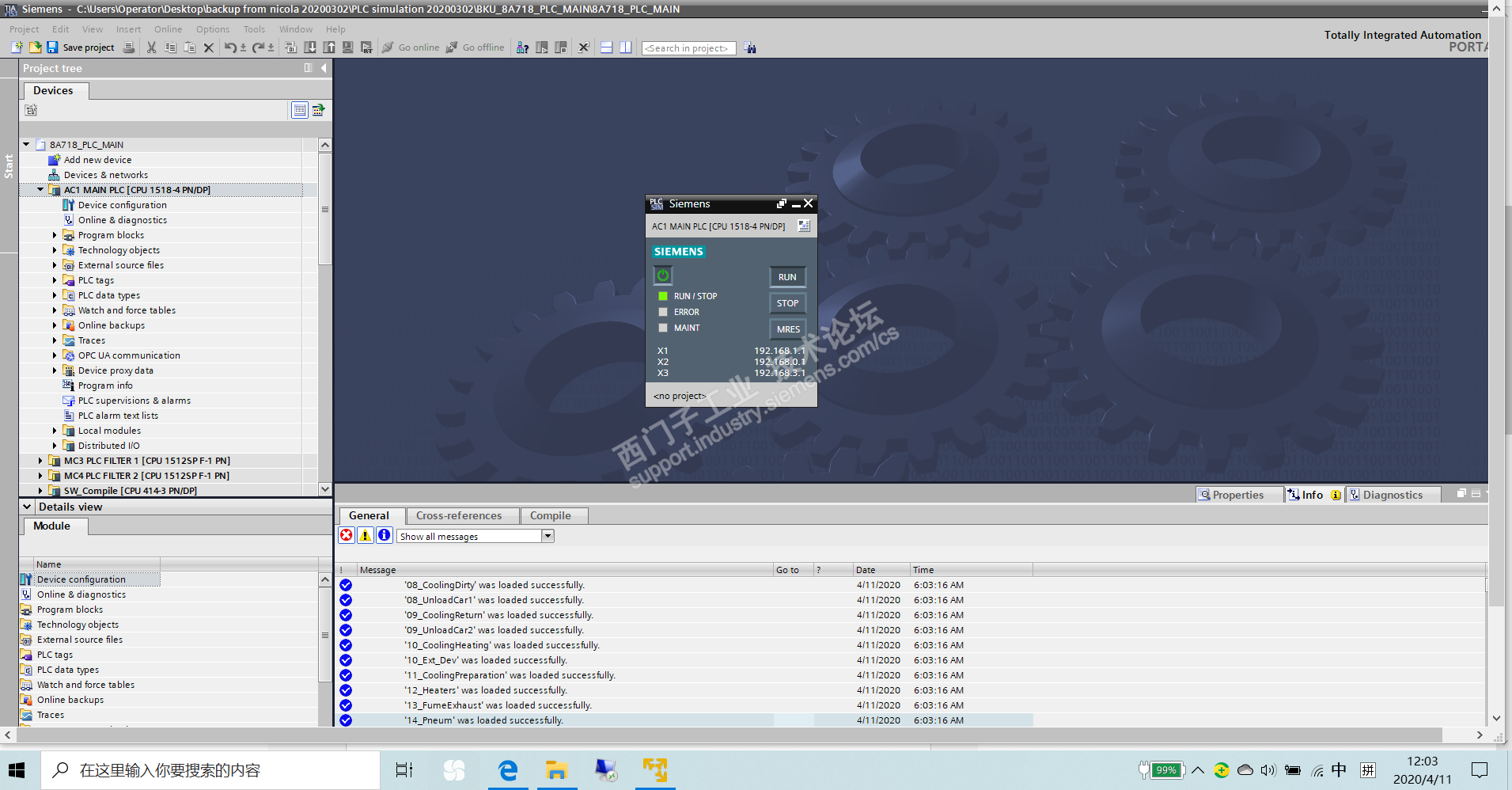This screenshot has width=1512, height=790.
Task: Click the Undo arrow icon
Action: (229, 47)
